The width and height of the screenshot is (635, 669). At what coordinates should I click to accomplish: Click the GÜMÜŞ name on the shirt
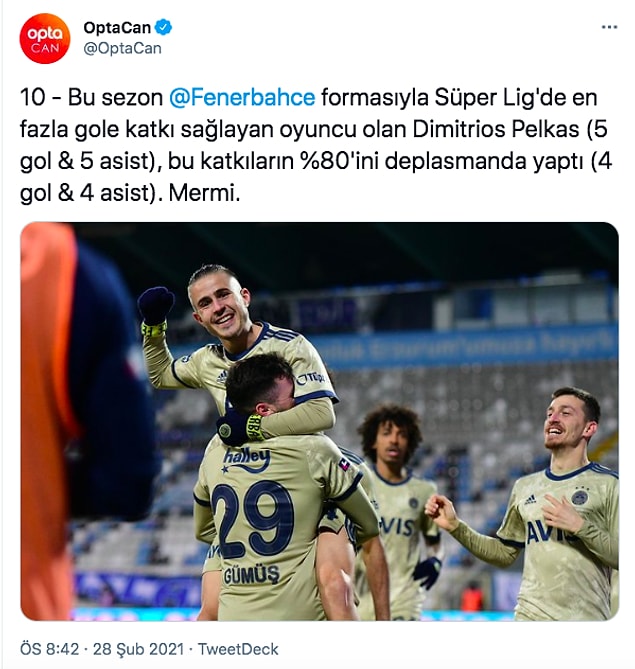(252, 575)
